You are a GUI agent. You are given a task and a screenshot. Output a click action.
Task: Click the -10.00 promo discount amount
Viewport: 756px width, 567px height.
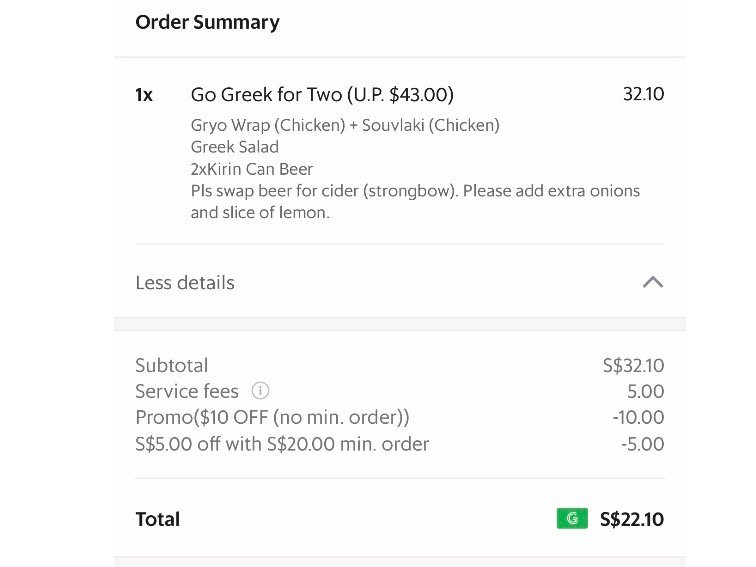tap(638, 418)
